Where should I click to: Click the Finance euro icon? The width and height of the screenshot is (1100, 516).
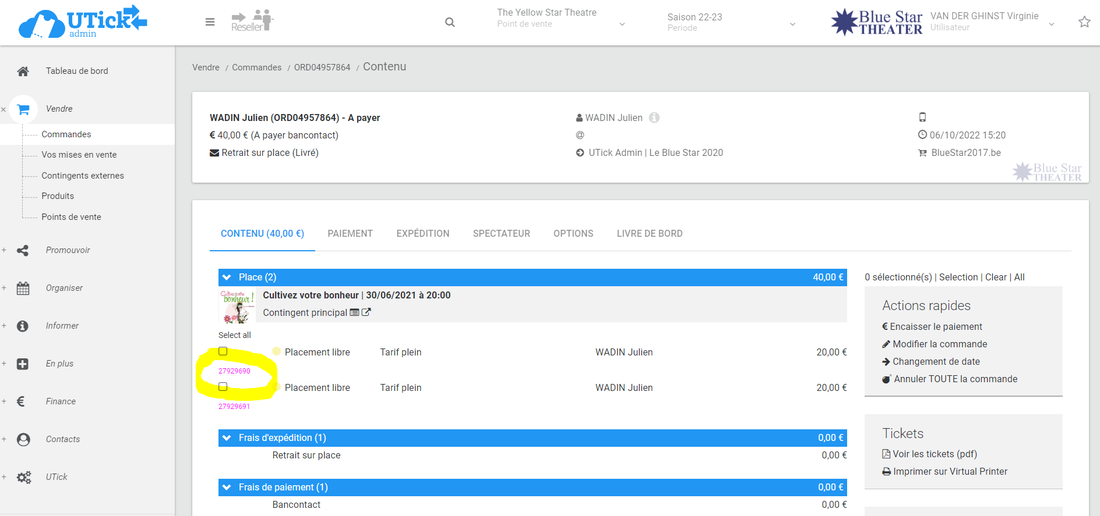pyautogui.click(x=22, y=401)
